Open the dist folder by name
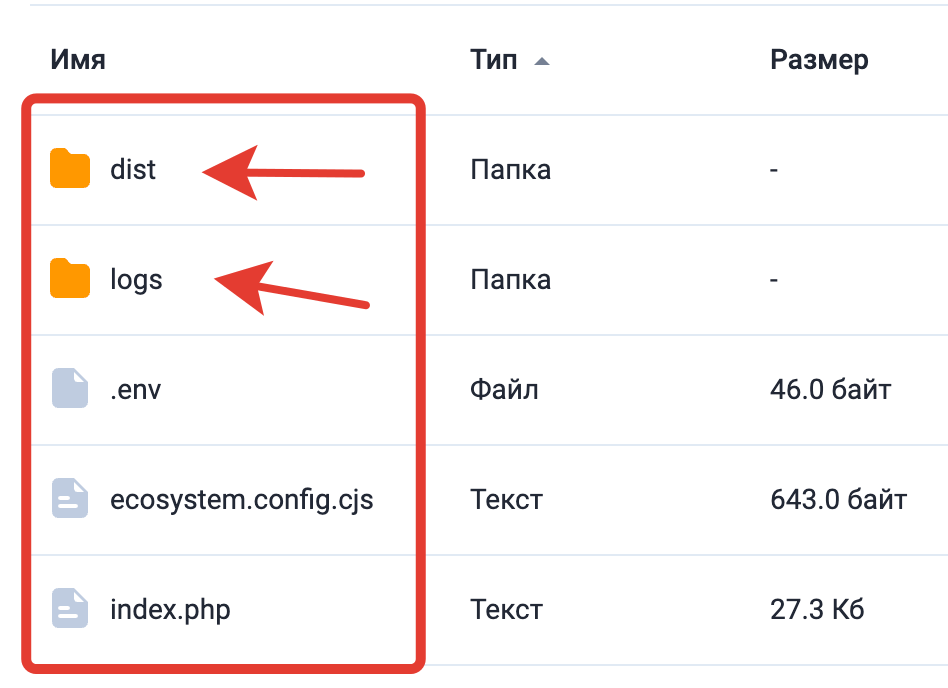Screen dimensions: 948x688 (133, 169)
